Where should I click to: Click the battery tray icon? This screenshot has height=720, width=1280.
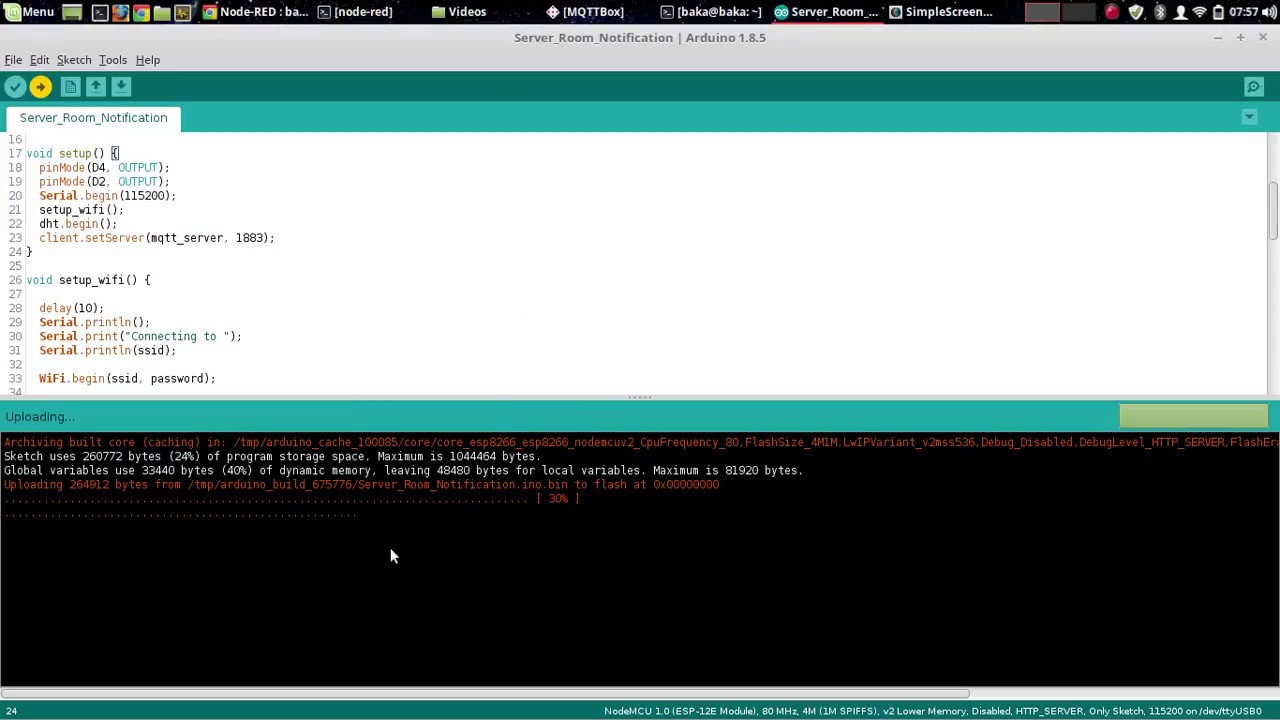[1218, 12]
